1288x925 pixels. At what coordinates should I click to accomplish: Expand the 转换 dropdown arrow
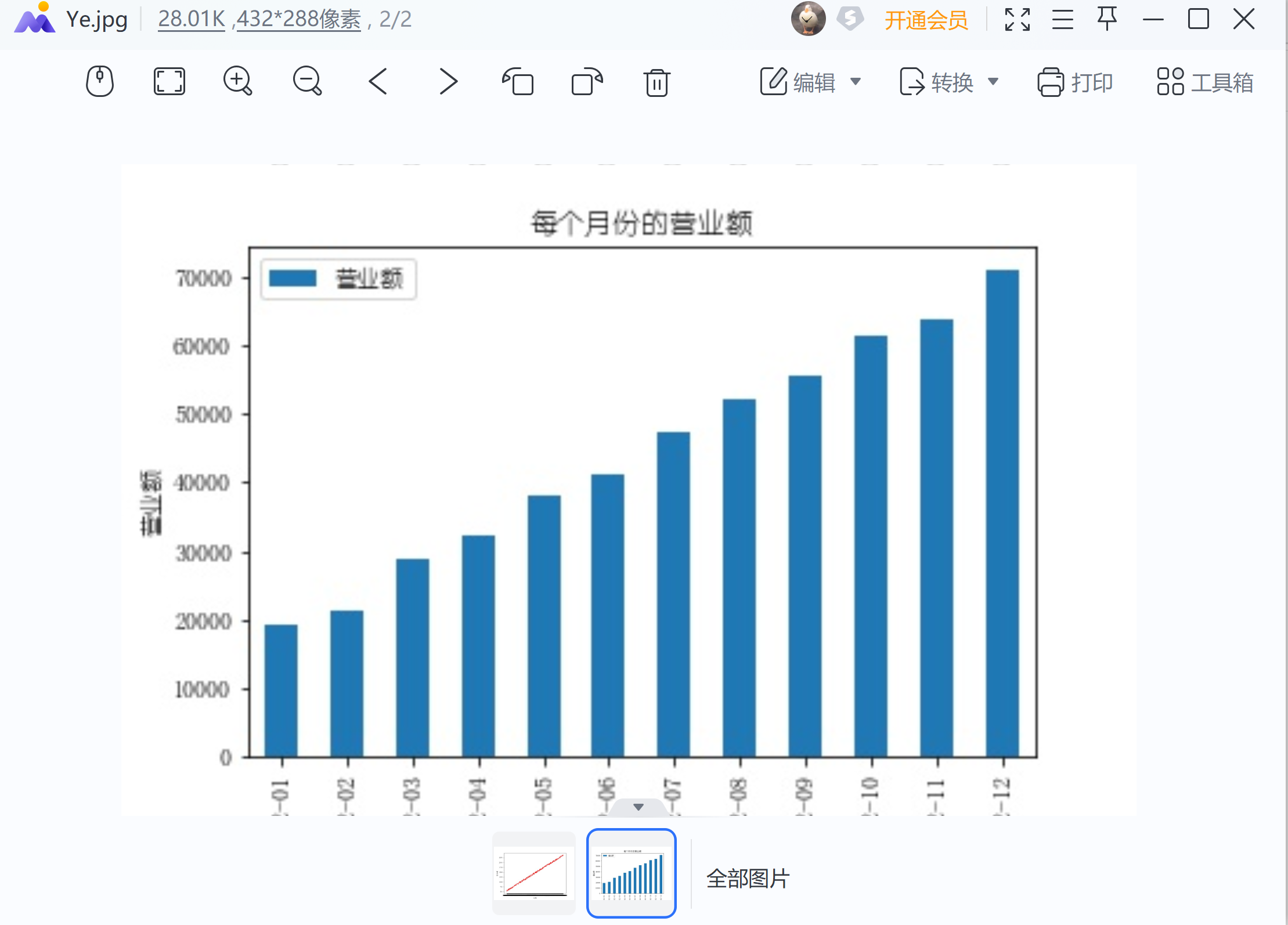993,81
